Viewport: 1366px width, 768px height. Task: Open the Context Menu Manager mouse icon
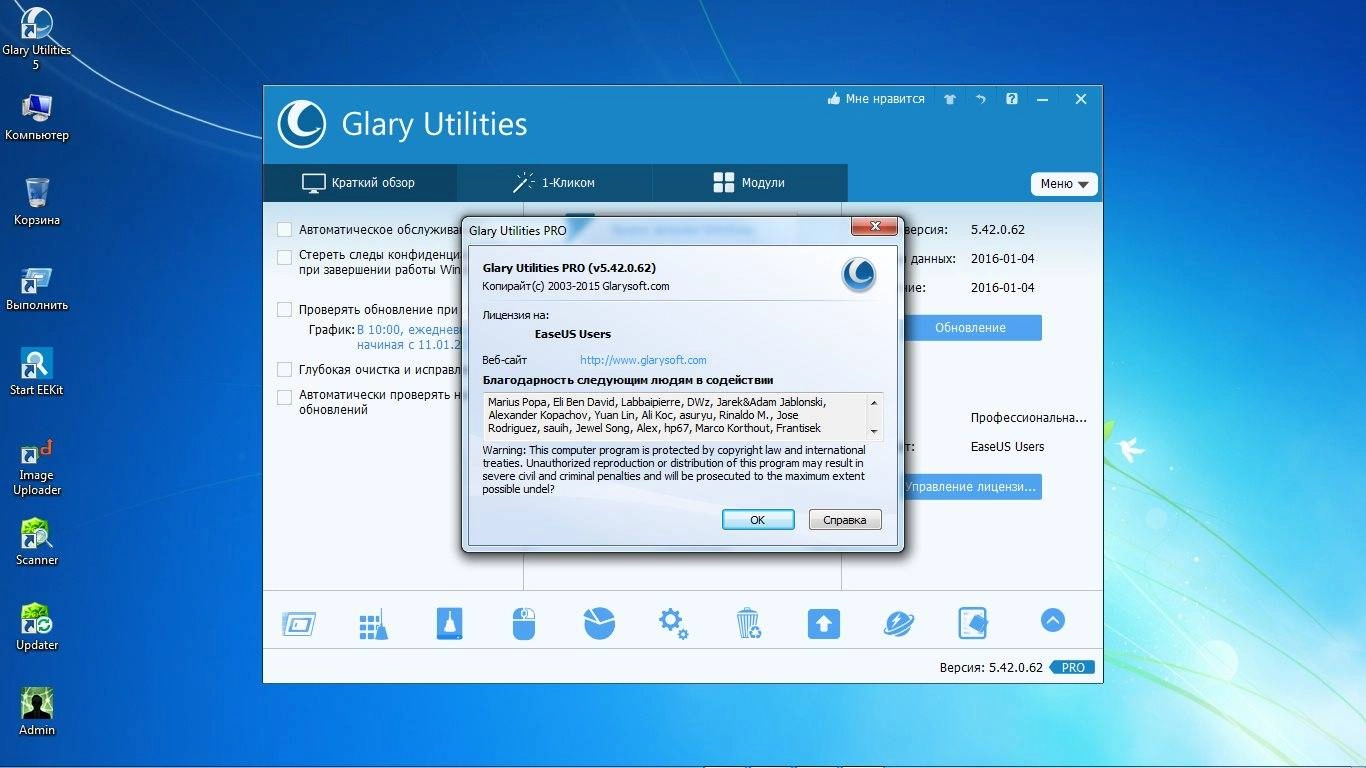(524, 623)
